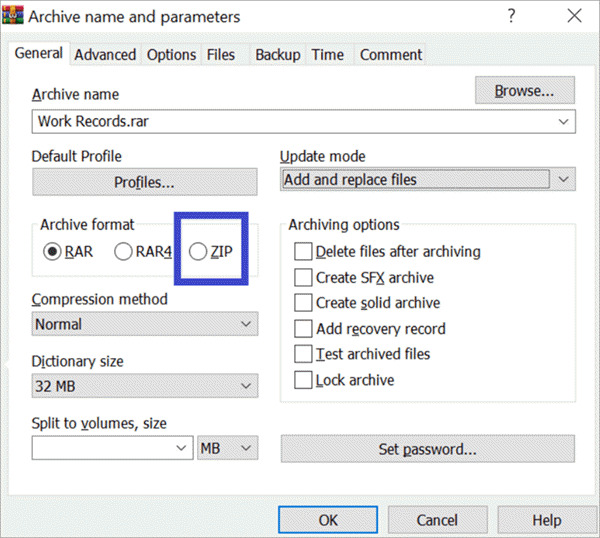Check Create SFX archive option

[303, 277]
